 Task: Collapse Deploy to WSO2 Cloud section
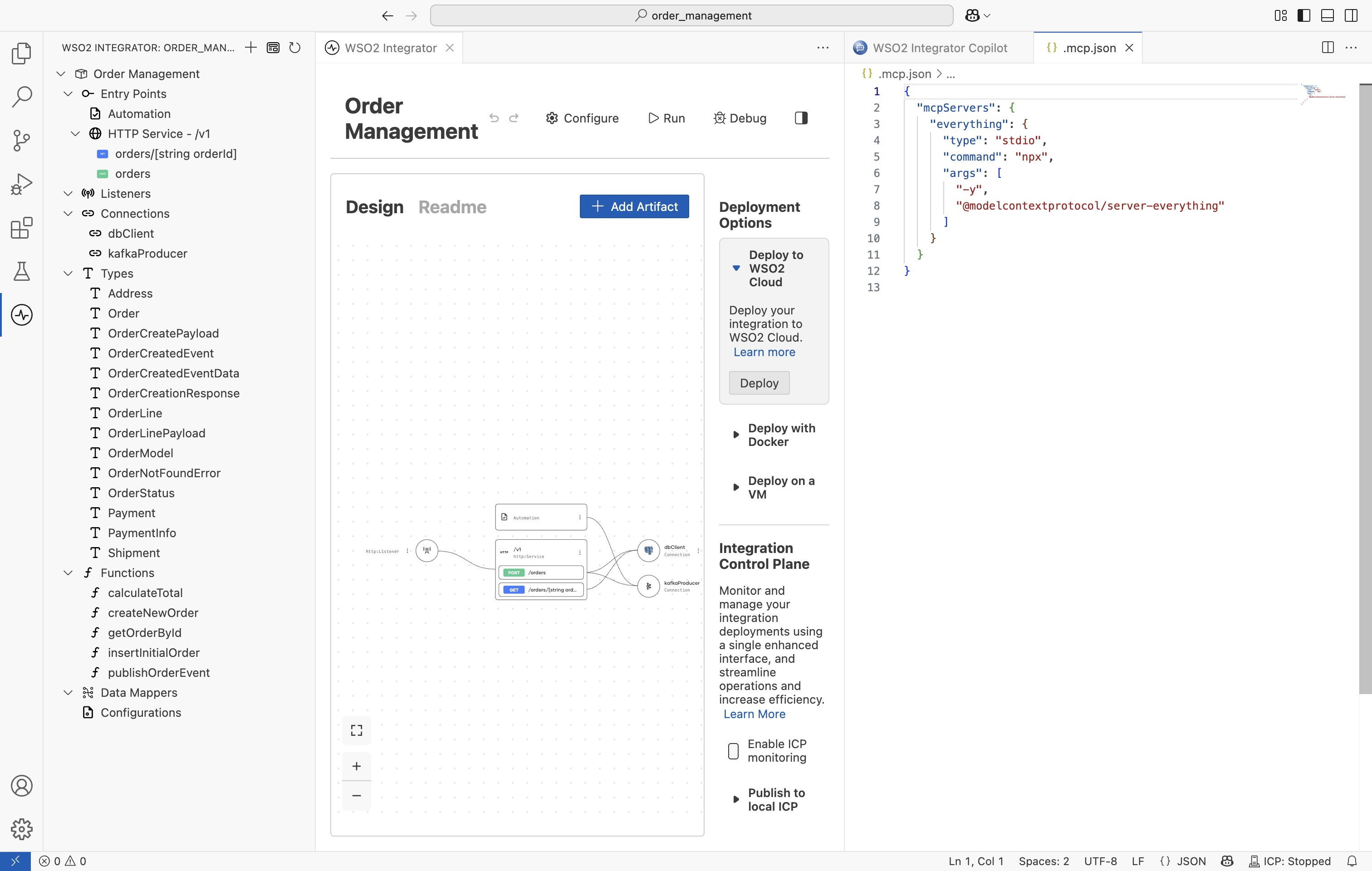736,268
